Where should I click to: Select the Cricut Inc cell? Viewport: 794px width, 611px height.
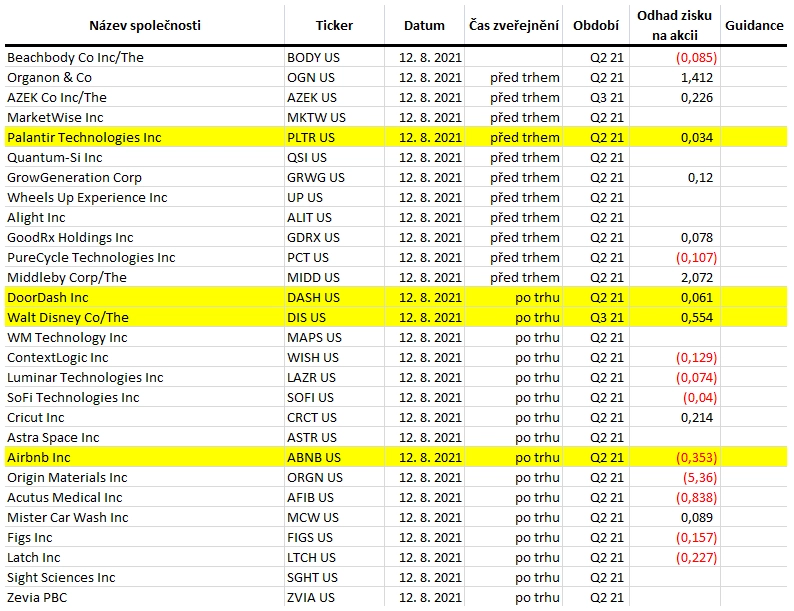(144, 418)
